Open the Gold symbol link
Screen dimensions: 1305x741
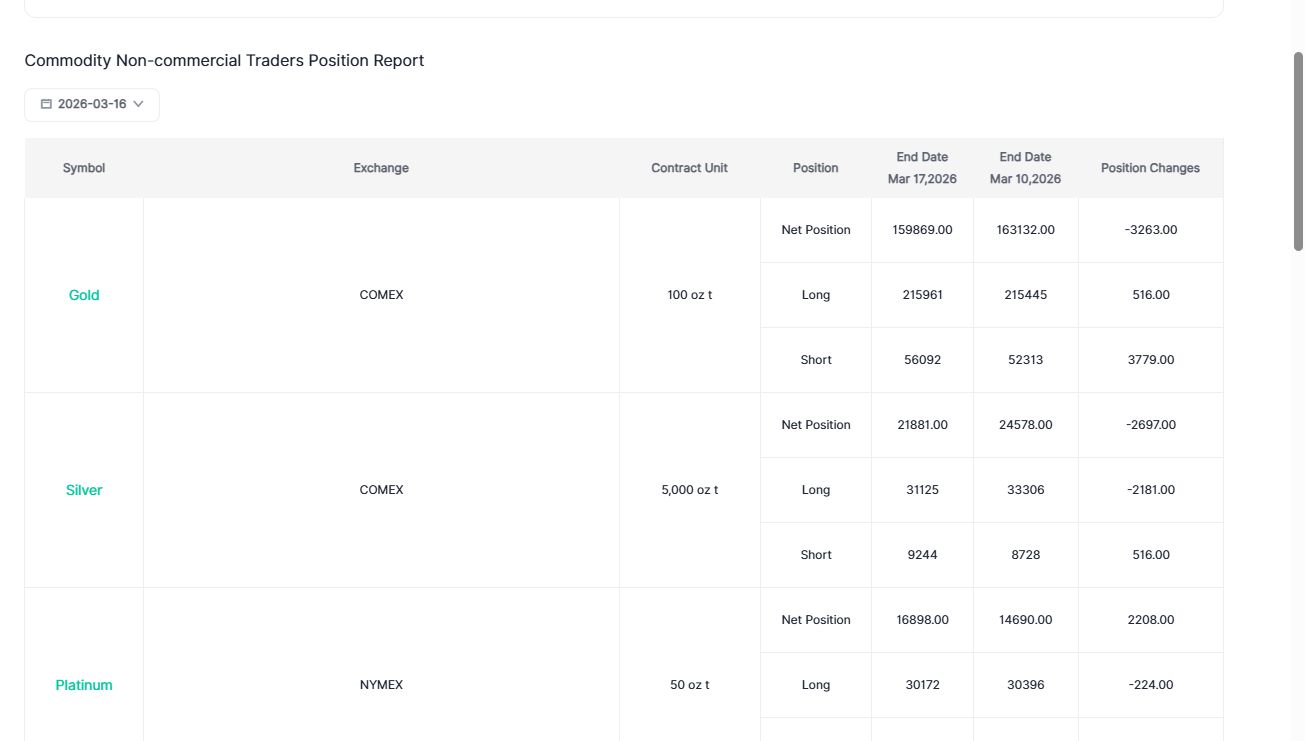click(84, 295)
